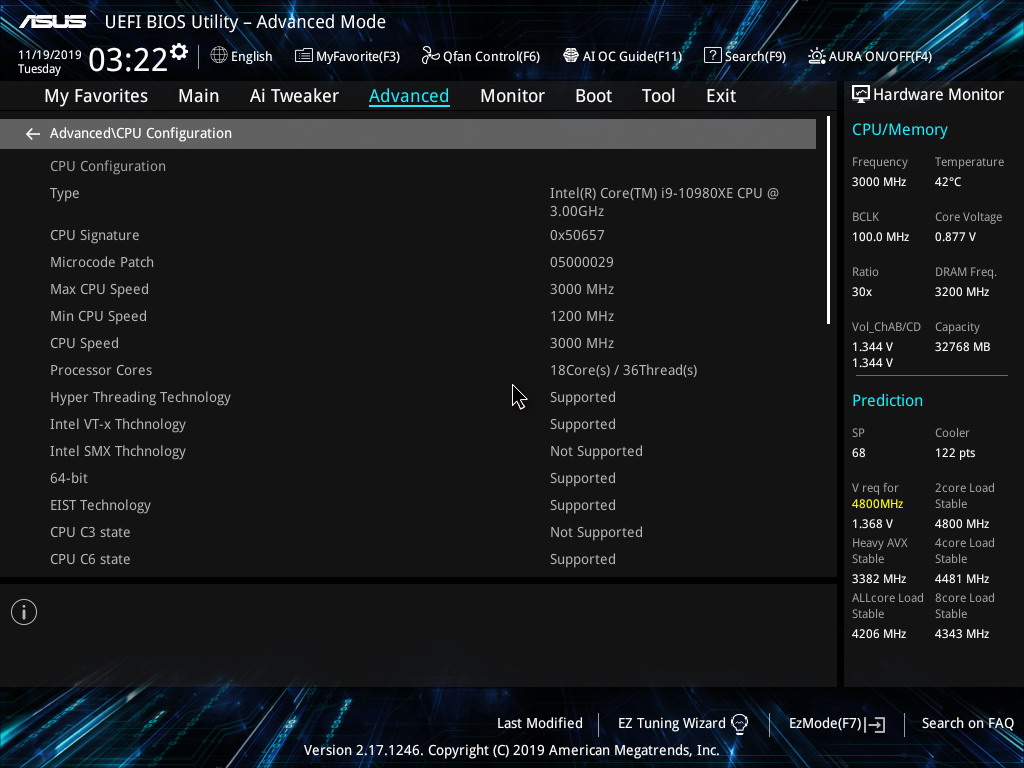This screenshot has height=768, width=1024.
Task: Click the AI OC Guide chip icon
Action: pyautogui.click(x=571, y=56)
